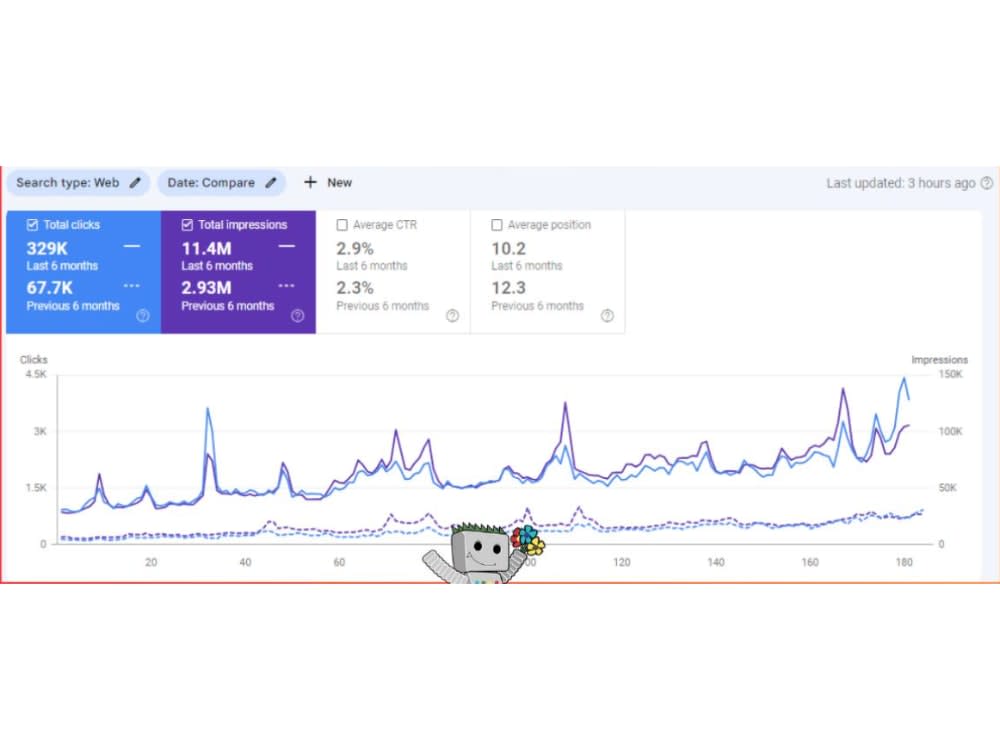This screenshot has height=750, width=1000.
Task: Click the 60 day axis label
Action: (x=339, y=562)
